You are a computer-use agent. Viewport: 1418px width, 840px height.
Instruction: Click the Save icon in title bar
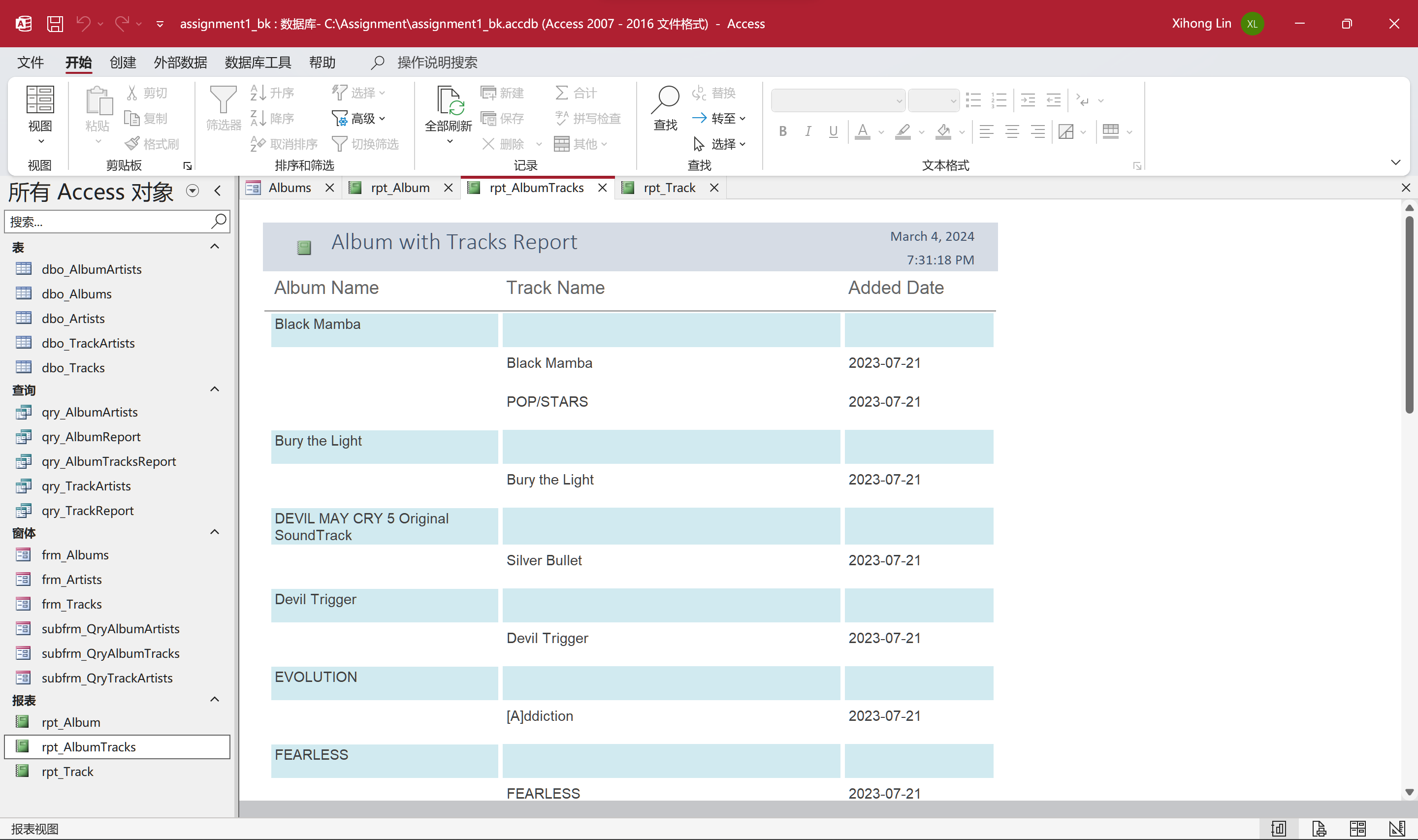(x=55, y=24)
